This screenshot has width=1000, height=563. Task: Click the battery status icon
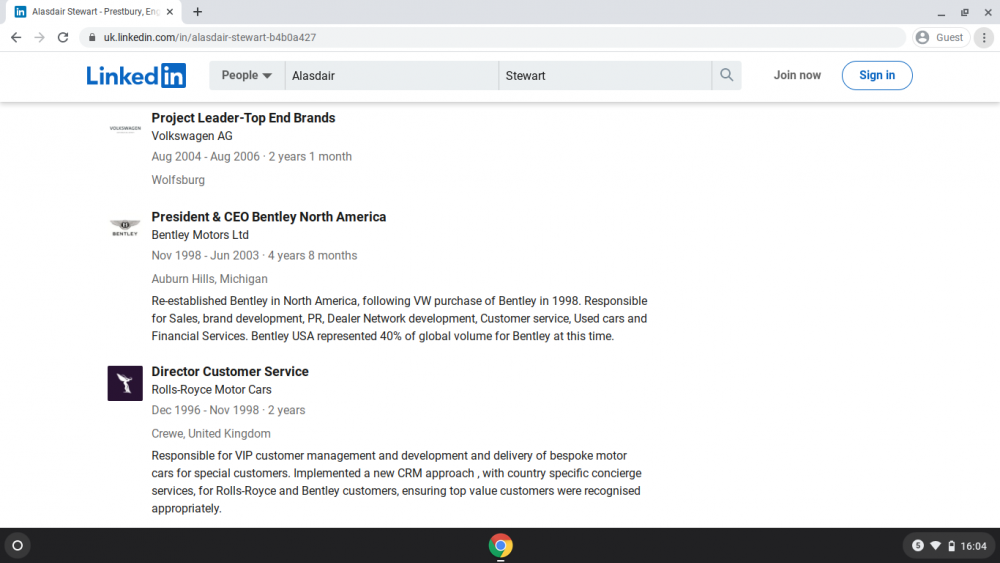[x=952, y=546]
